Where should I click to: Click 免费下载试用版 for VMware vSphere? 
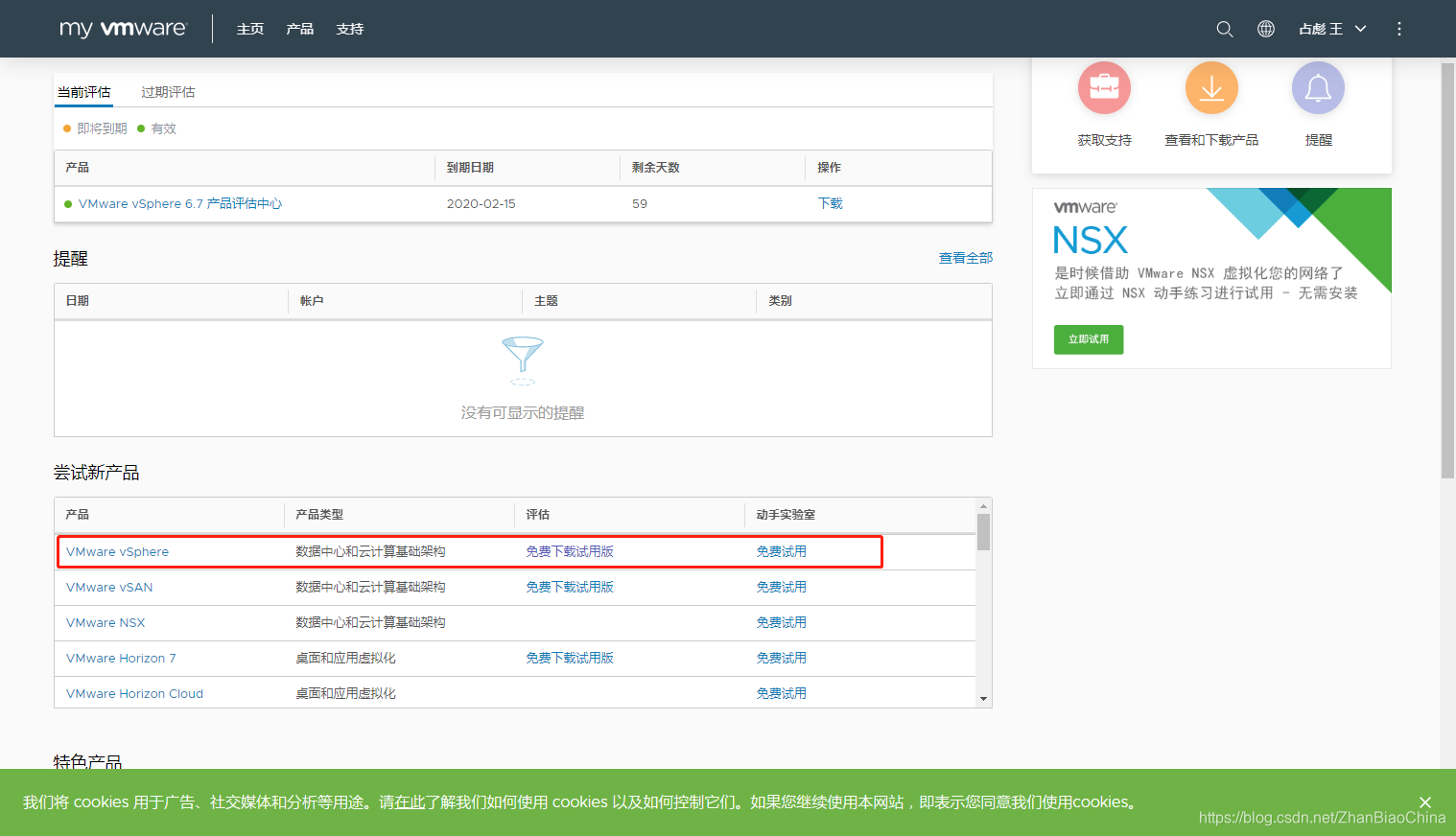(570, 551)
